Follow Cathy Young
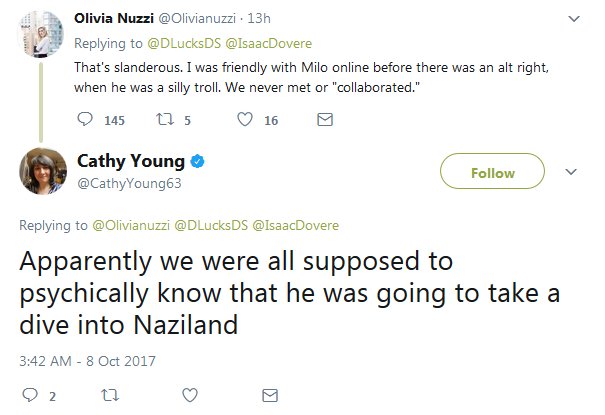The width and height of the screenshot is (605, 415). point(492,172)
